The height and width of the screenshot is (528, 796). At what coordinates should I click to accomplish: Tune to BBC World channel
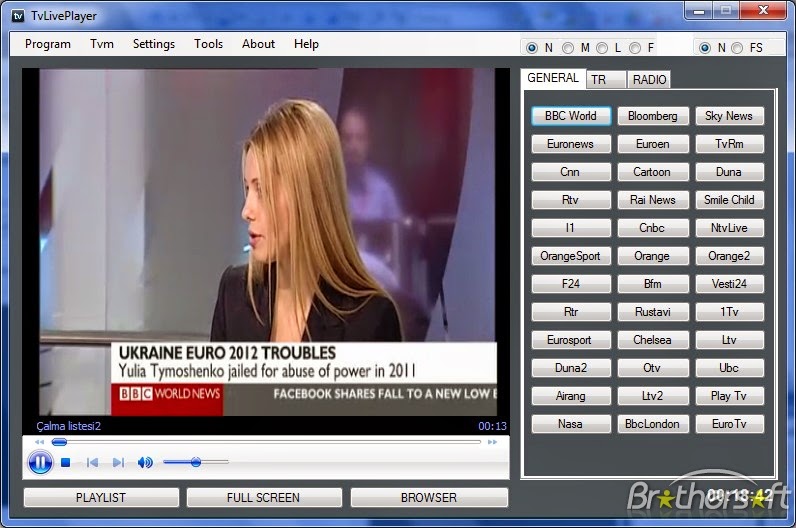pos(571,116)
